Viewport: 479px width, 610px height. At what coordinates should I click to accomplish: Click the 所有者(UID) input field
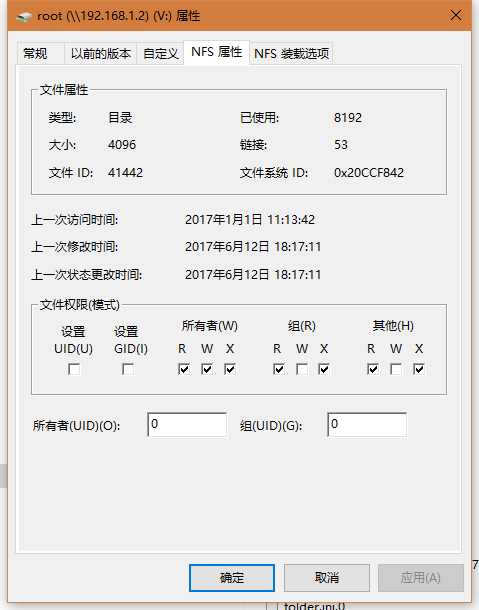pos(187,424)
